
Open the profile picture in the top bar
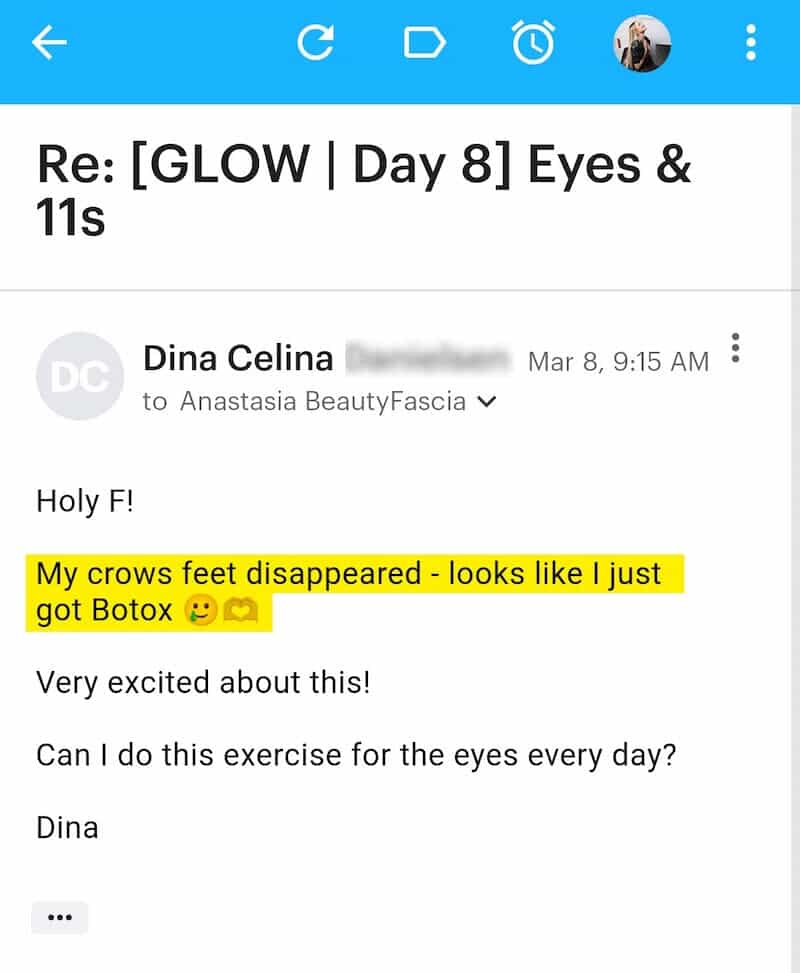point(641,43)
